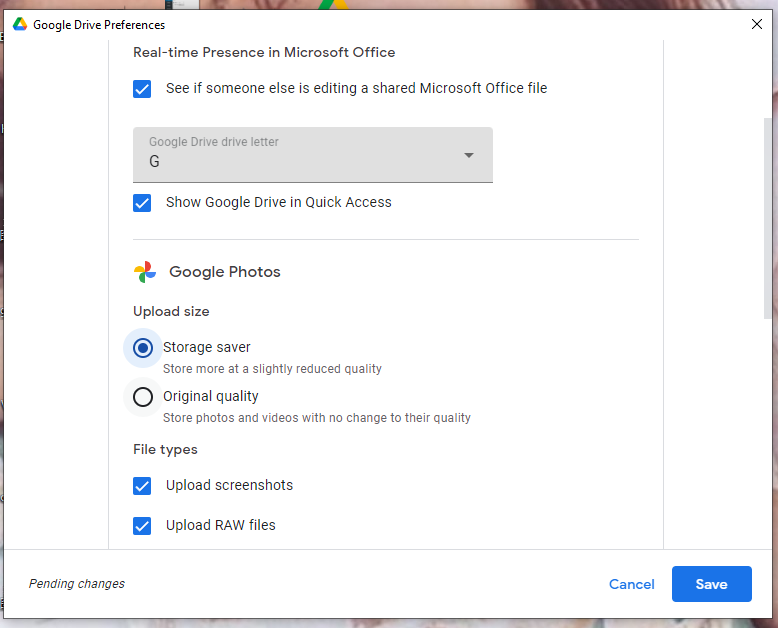Select Storage saver upload size

(143, 348)
